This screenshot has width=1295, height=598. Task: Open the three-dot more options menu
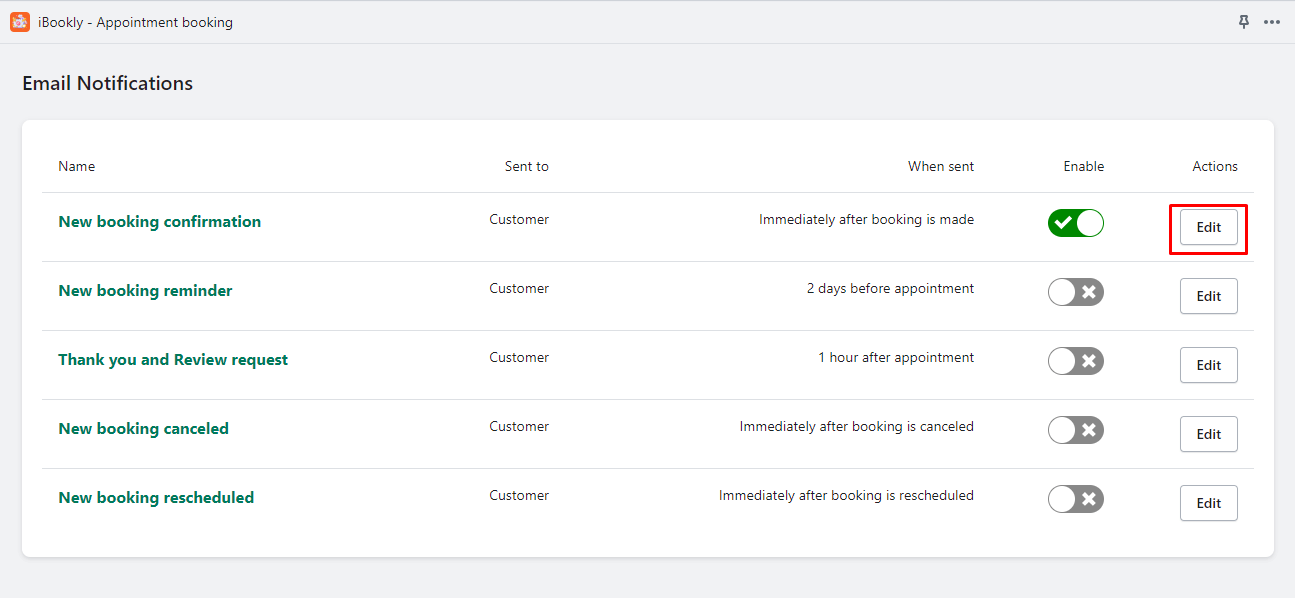point(1272,22)
